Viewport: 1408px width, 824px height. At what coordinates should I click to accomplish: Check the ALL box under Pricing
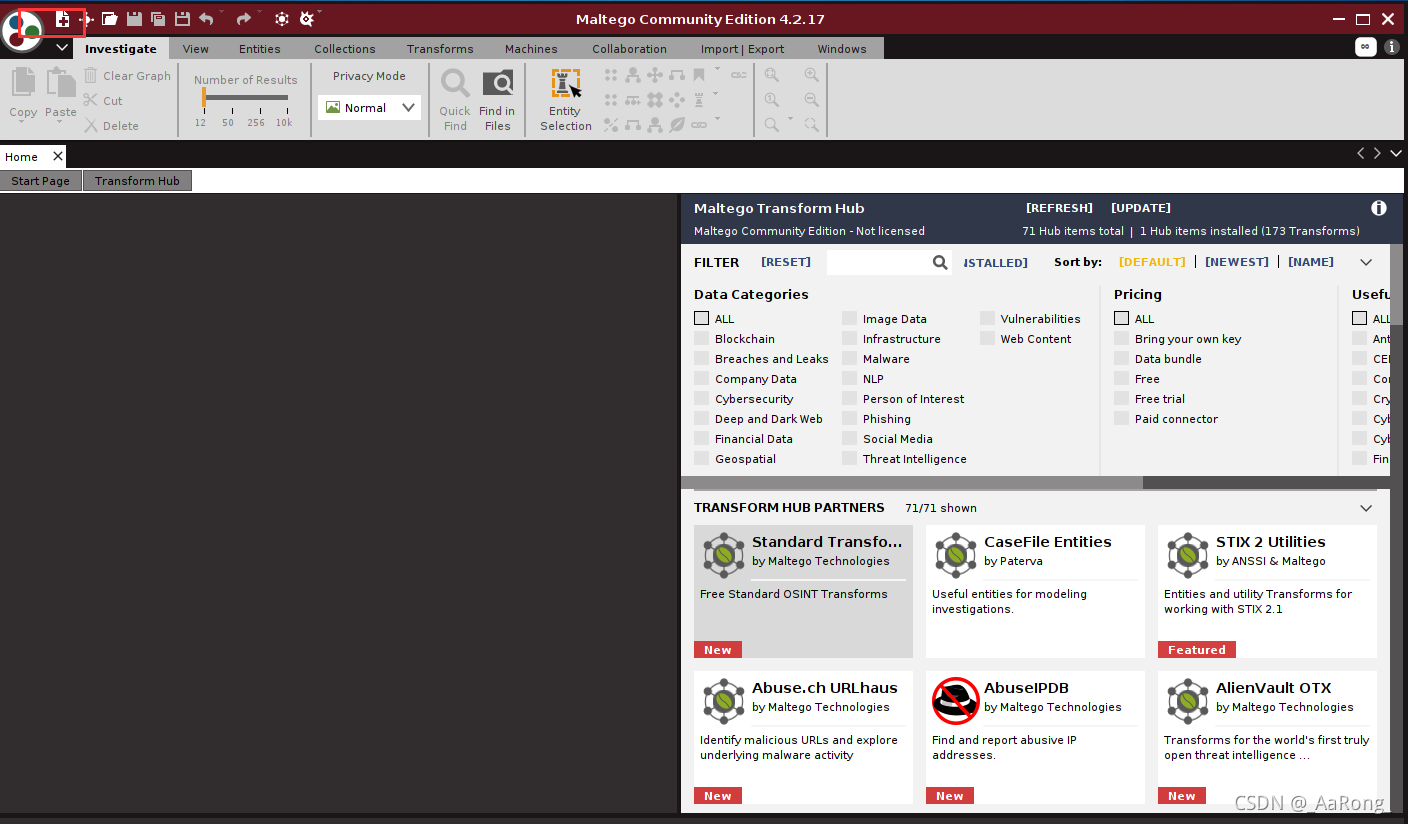pyautogui.click(x=1121, y=318)
